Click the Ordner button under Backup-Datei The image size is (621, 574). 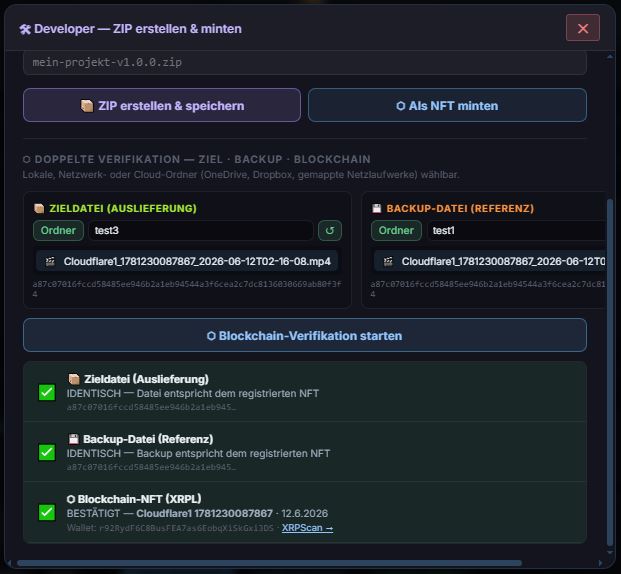(396, 230)
